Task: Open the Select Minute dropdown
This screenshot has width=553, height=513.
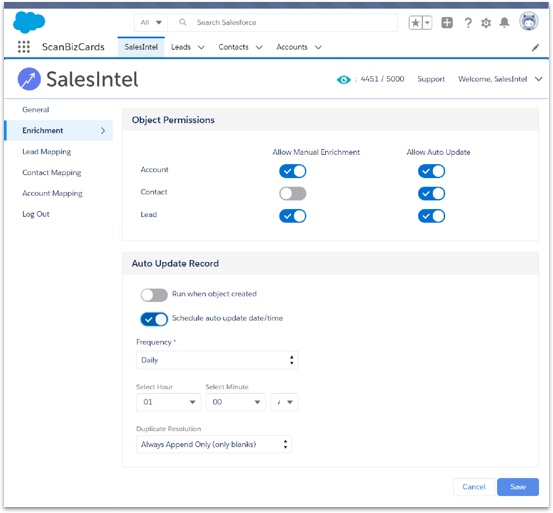Action: 235,402
